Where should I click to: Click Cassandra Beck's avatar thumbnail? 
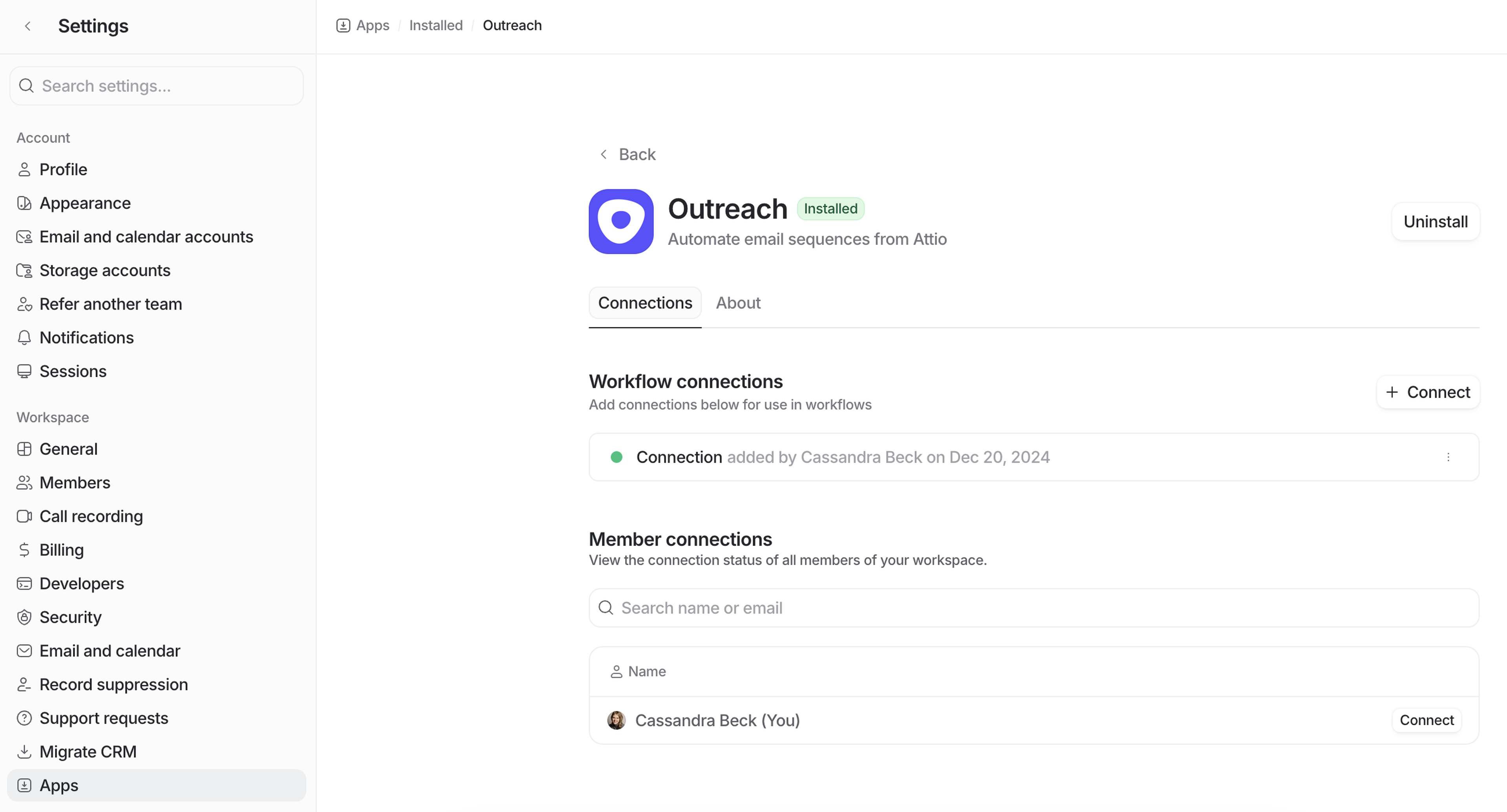click(x=616, y=720)
